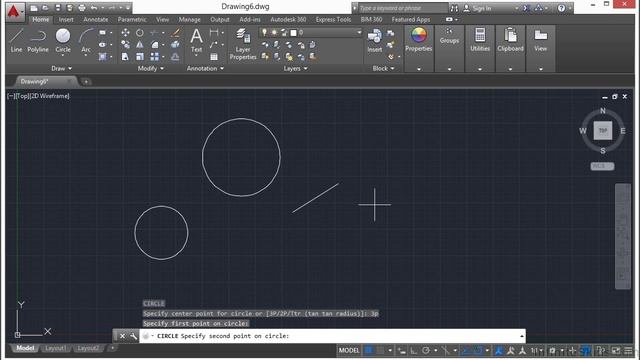
Task: Toggle Object Snap in status bar
Action: point(477,350)
